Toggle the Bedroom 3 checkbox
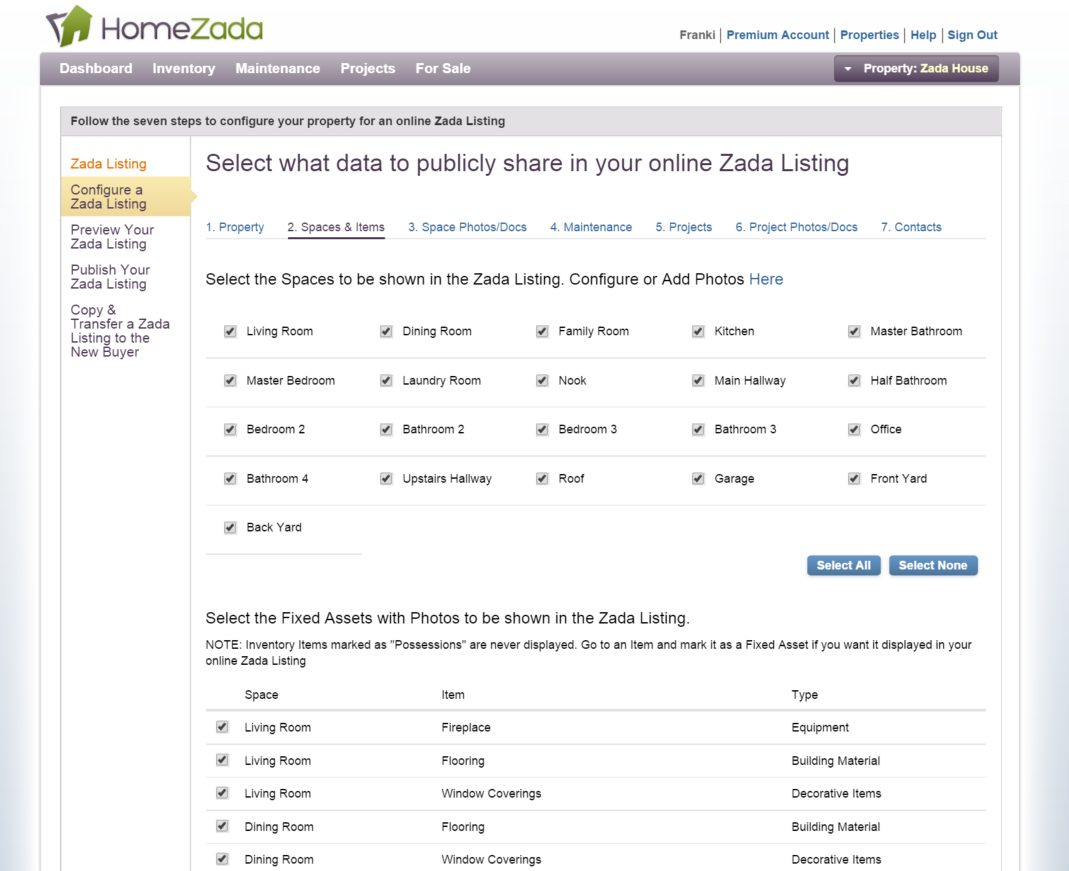 click(542, 429)
